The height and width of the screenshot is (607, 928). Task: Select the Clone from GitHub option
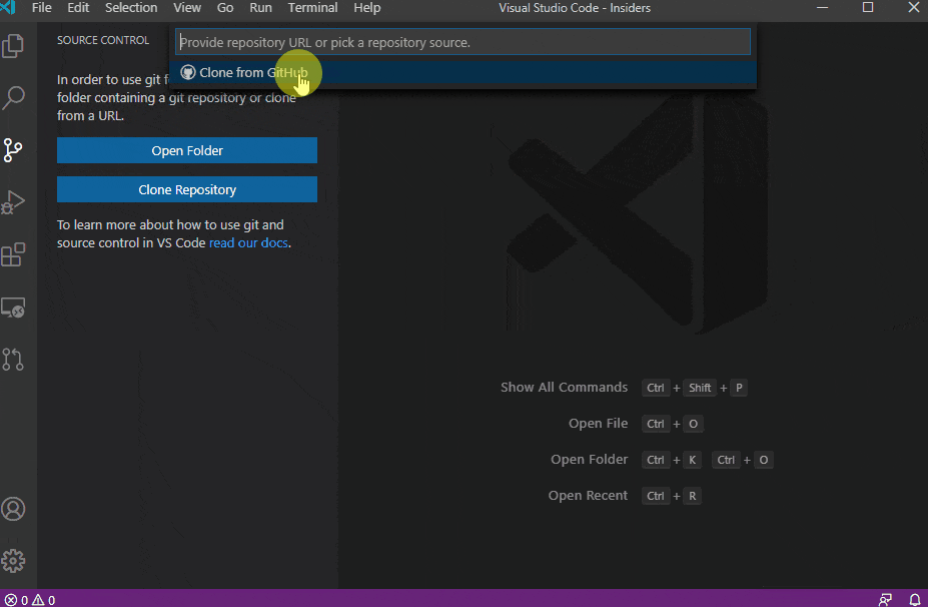pyautogui.click(x=463, y=73)
